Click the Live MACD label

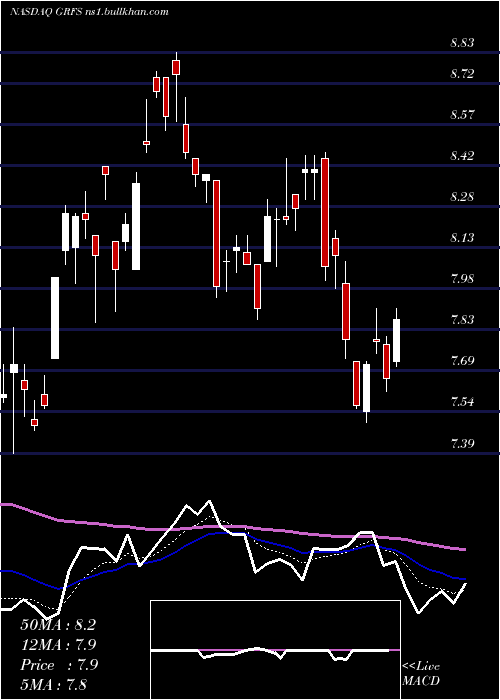point(421,674)
